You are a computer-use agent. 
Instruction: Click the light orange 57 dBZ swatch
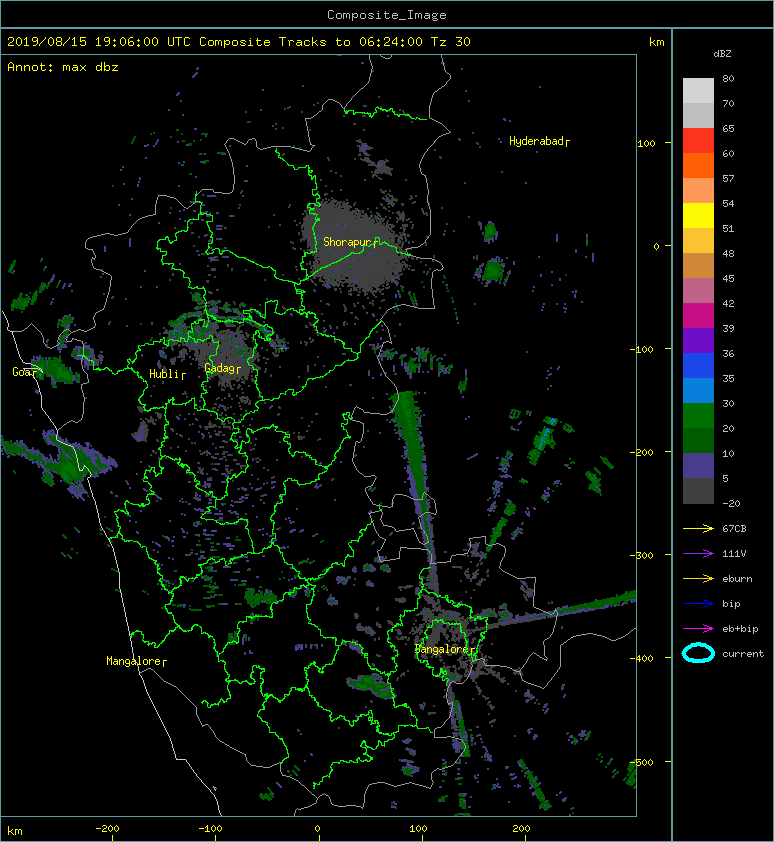(x=698, y=190)
